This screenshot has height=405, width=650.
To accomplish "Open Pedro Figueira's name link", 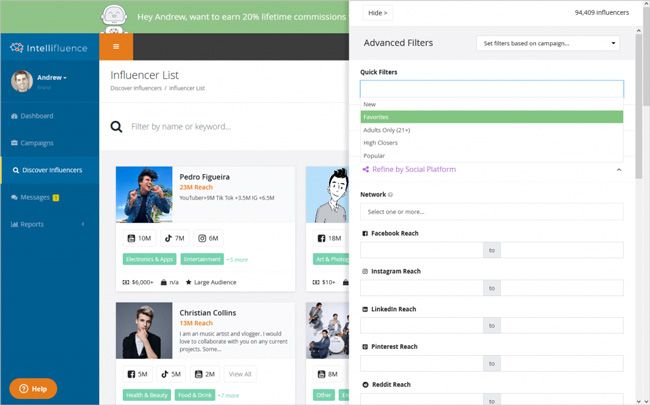I will point(204,177).
